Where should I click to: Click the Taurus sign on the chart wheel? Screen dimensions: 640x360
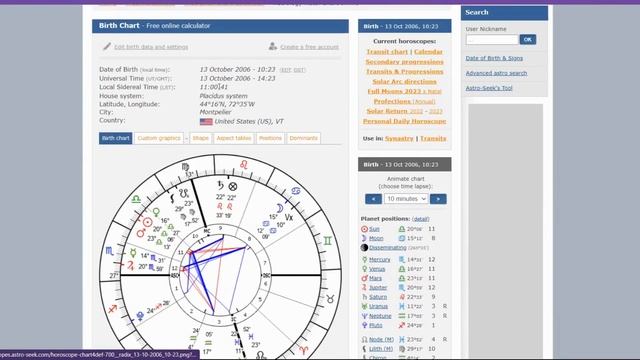coord(330,299)
